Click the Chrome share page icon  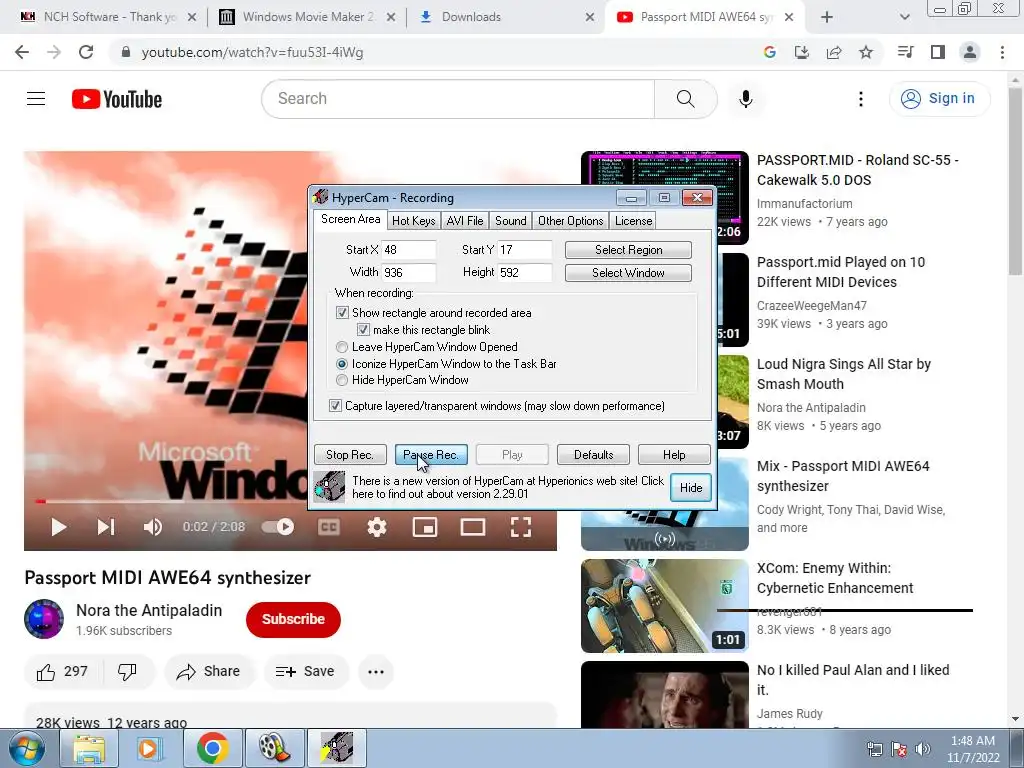coord(834,52)
